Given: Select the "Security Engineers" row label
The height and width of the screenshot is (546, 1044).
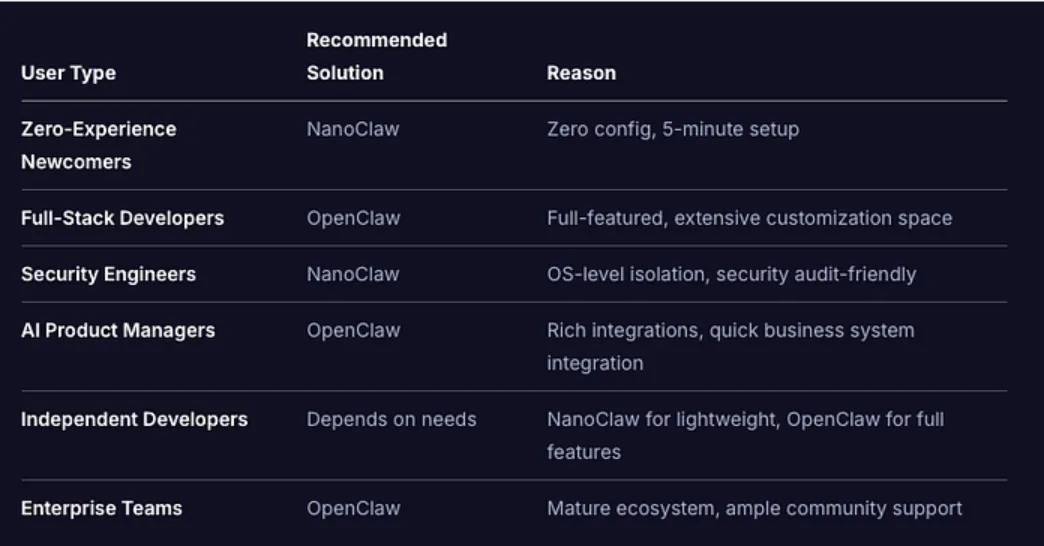Looking at the screenshot, I should [108, 274].
